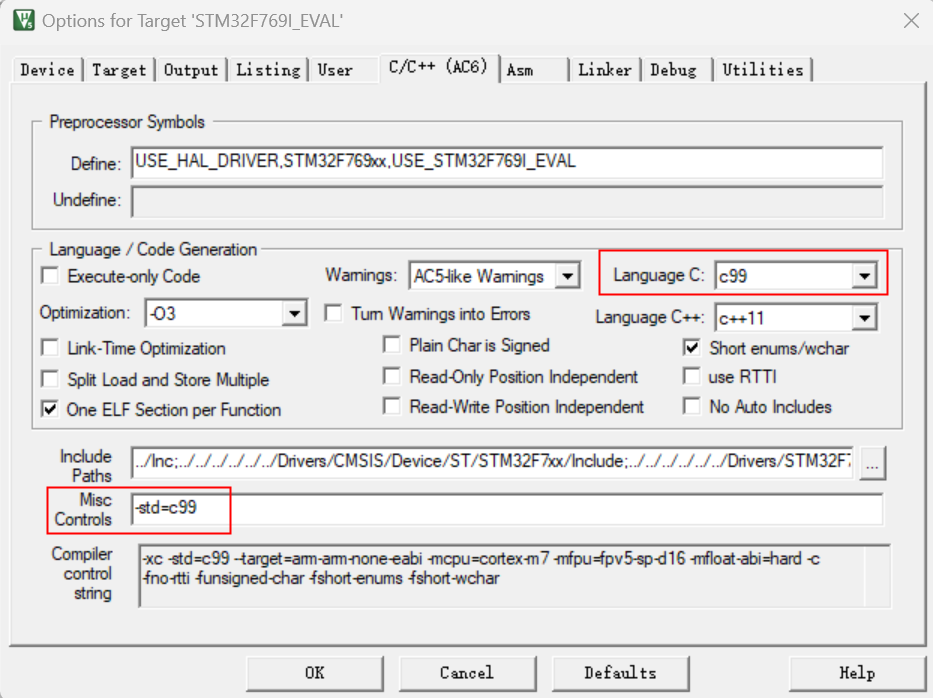Open Include Paths browse button

point(873,464)
